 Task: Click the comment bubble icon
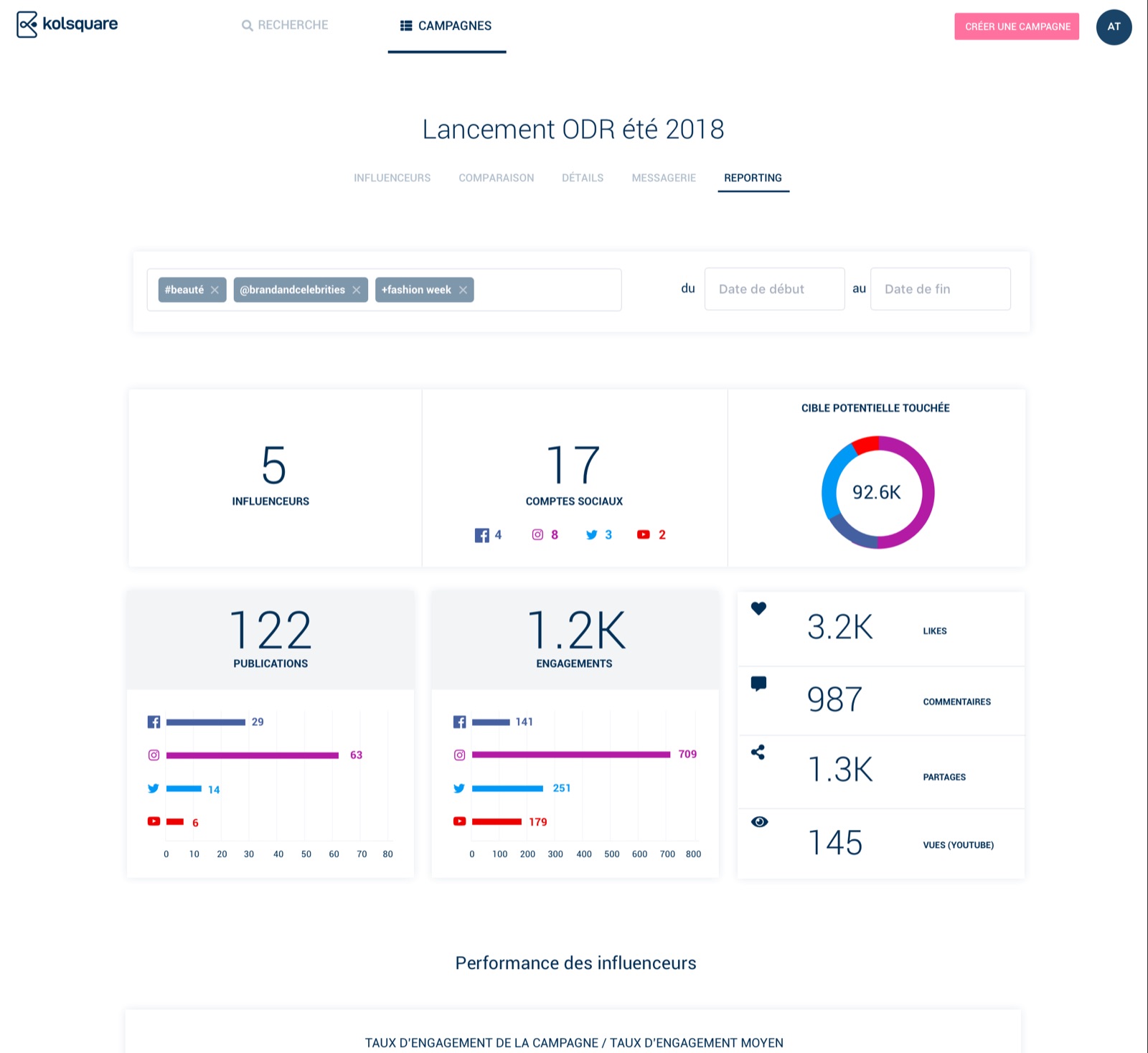tap(758, 684)
